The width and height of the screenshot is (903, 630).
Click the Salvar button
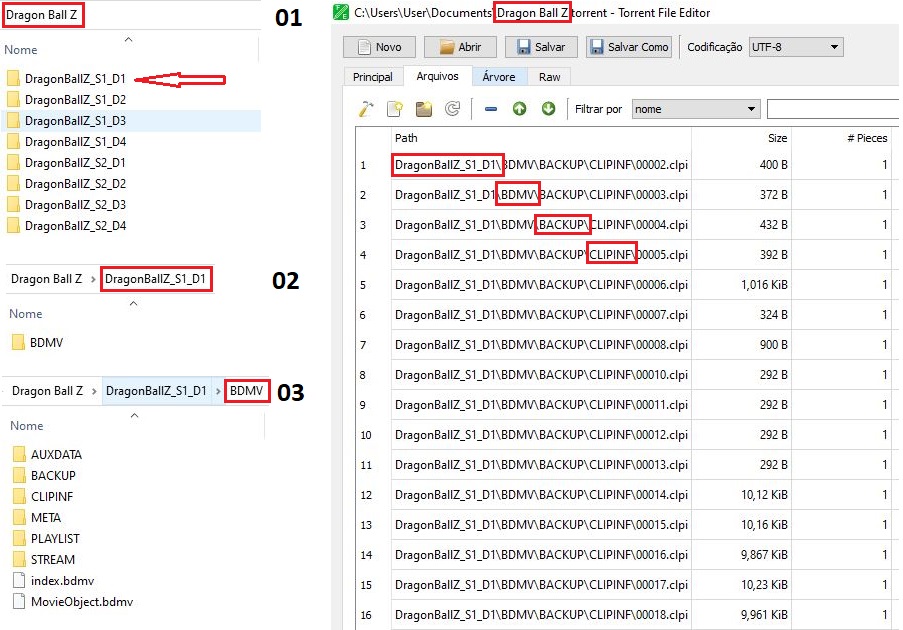(541, 47)
